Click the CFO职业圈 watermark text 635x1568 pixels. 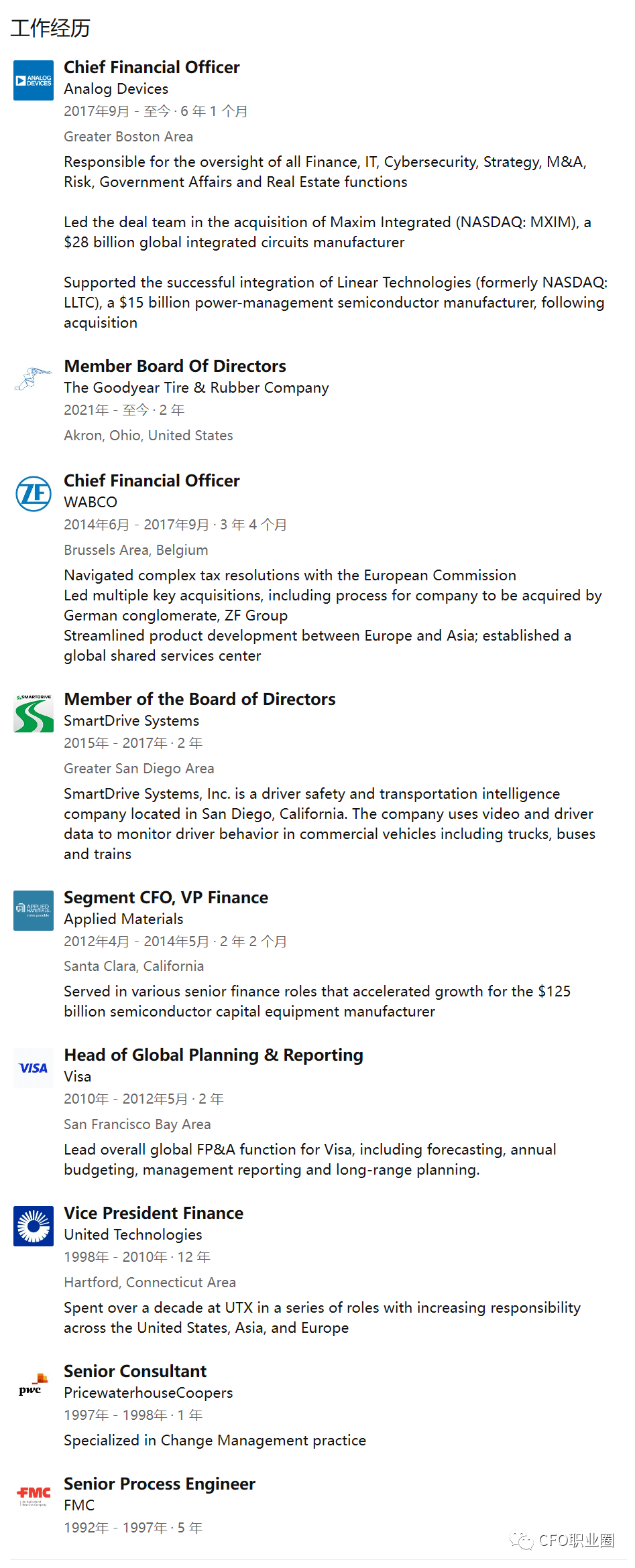pyautogui.click(x=577, y=1540)
